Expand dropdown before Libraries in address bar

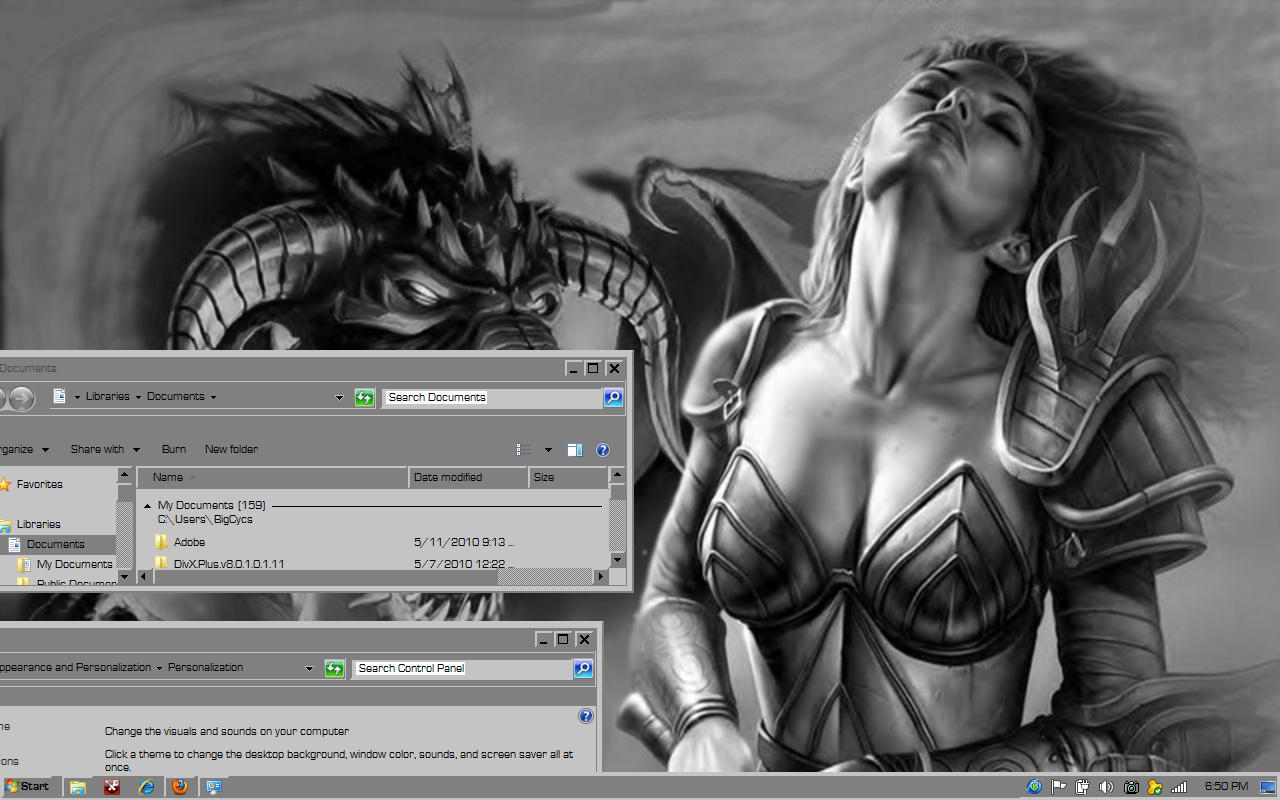(x=77, y=397)
